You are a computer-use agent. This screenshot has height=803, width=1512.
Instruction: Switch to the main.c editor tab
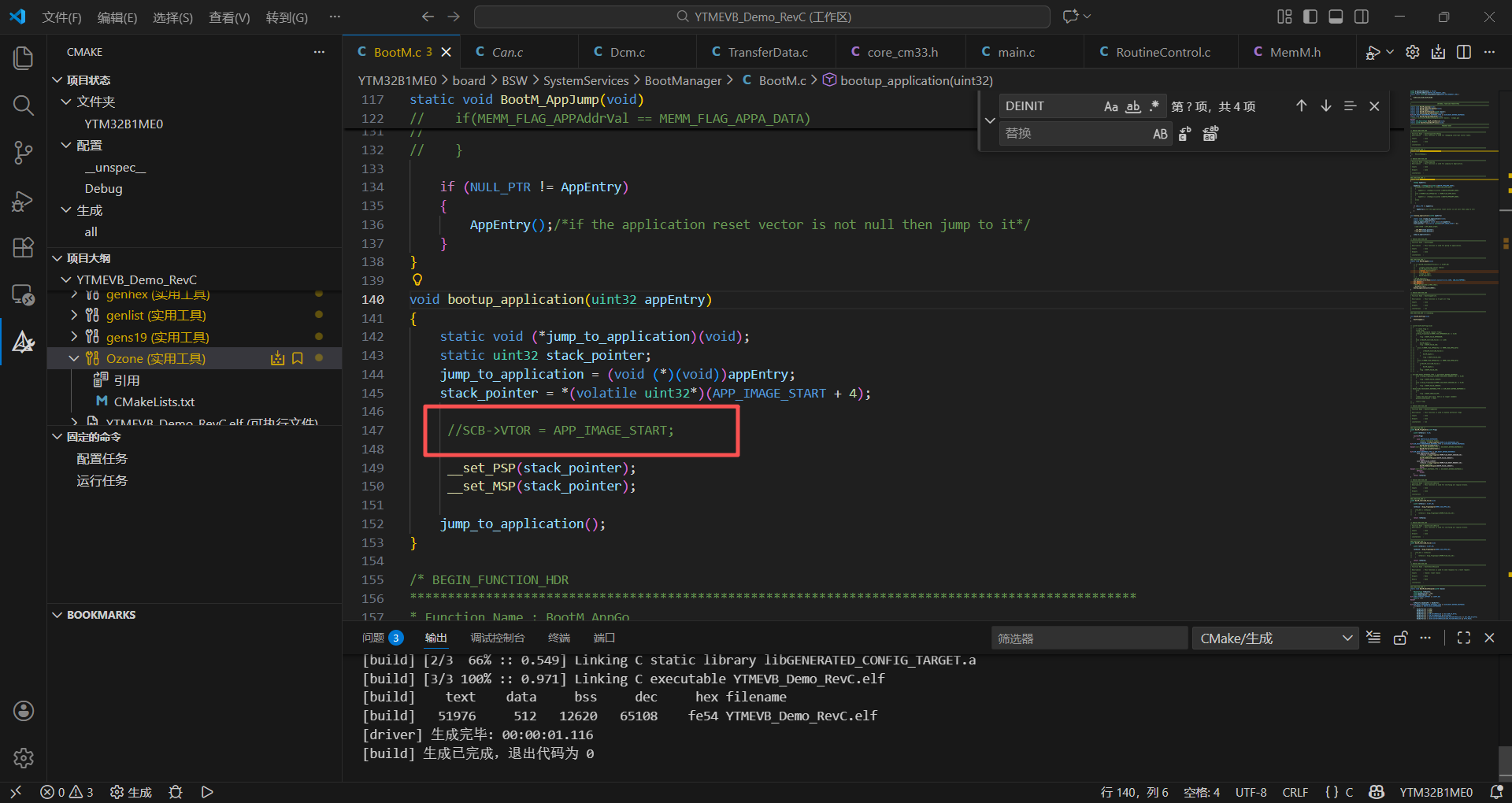(x=1016, y=52)
